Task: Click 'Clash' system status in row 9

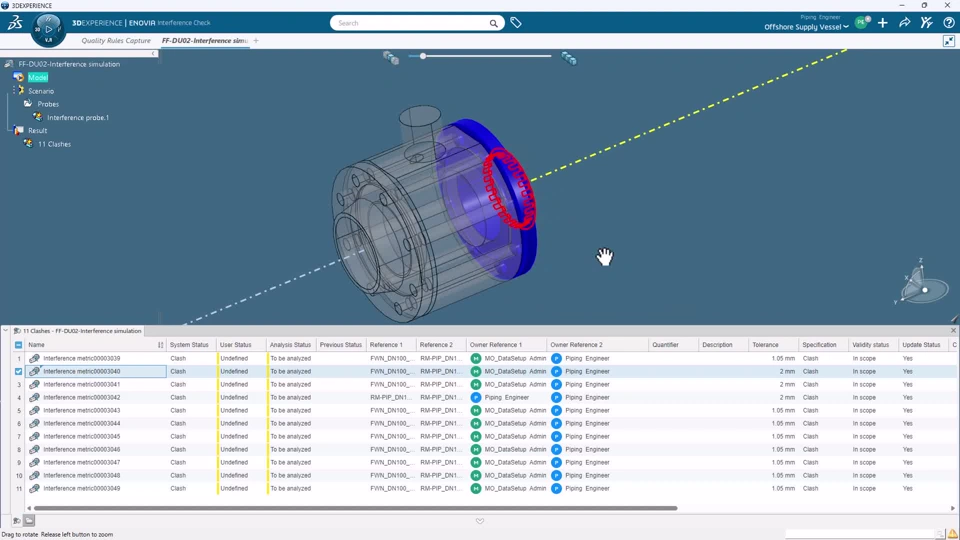Action: pyautogui.click(x=178, y=462)
